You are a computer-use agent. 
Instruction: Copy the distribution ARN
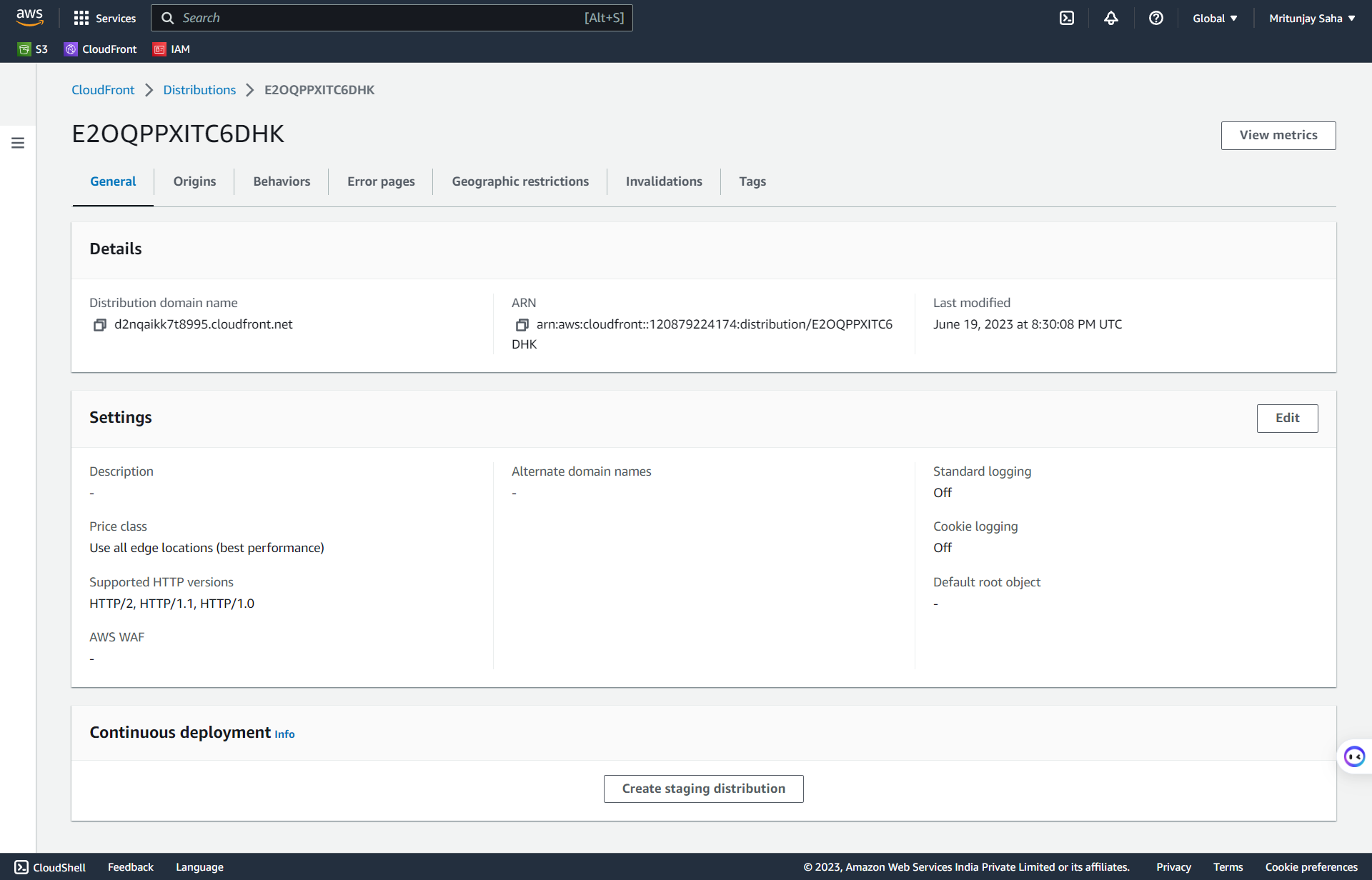click(522, 325)
